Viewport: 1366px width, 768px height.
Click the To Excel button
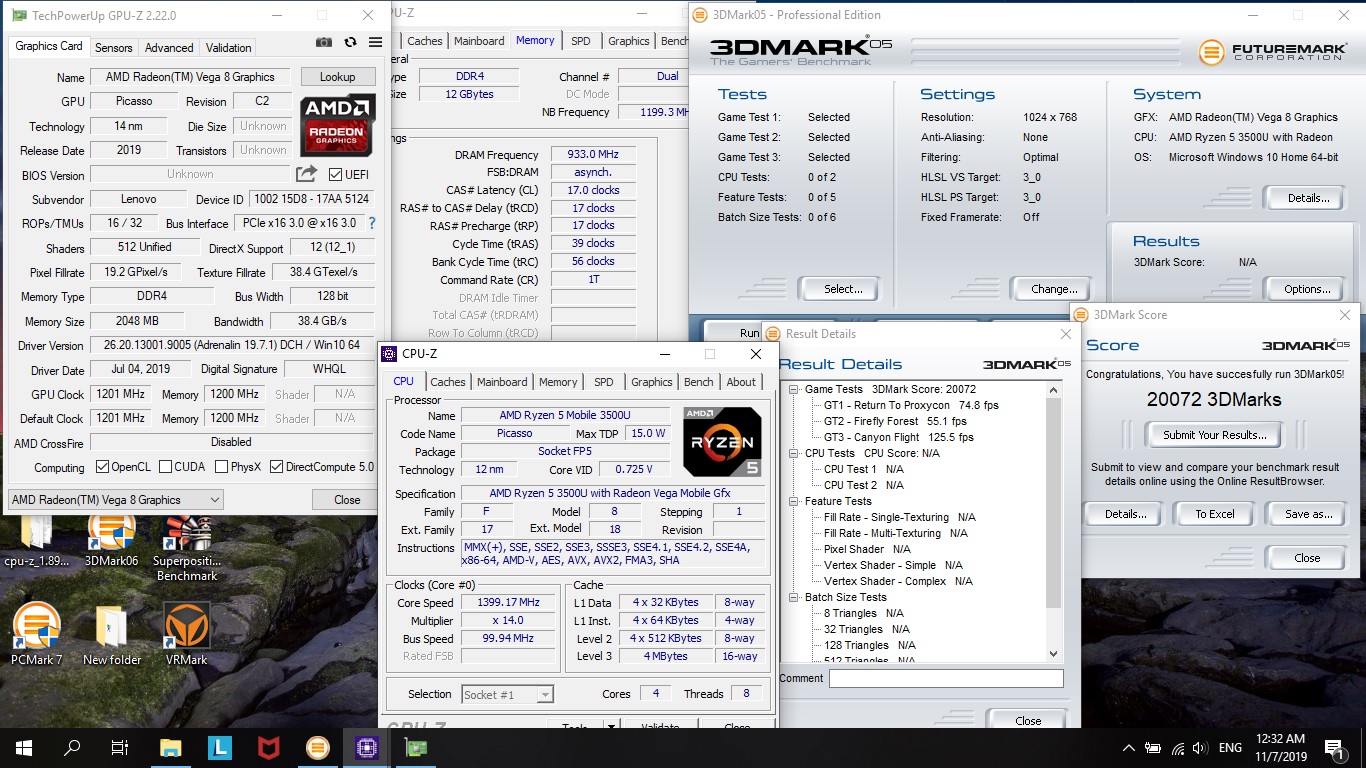(1215, 514)
